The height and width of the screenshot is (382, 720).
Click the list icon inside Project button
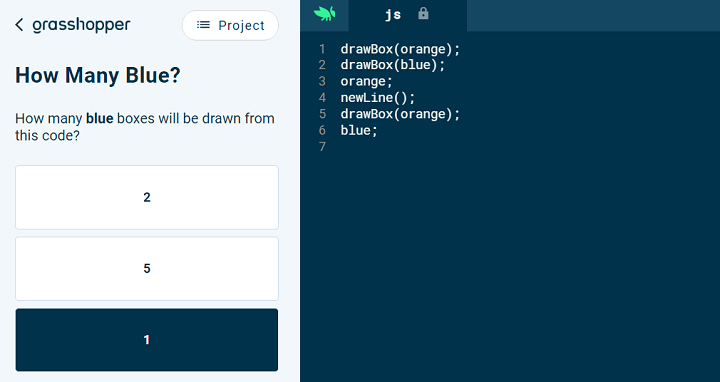tap(203, 25)
